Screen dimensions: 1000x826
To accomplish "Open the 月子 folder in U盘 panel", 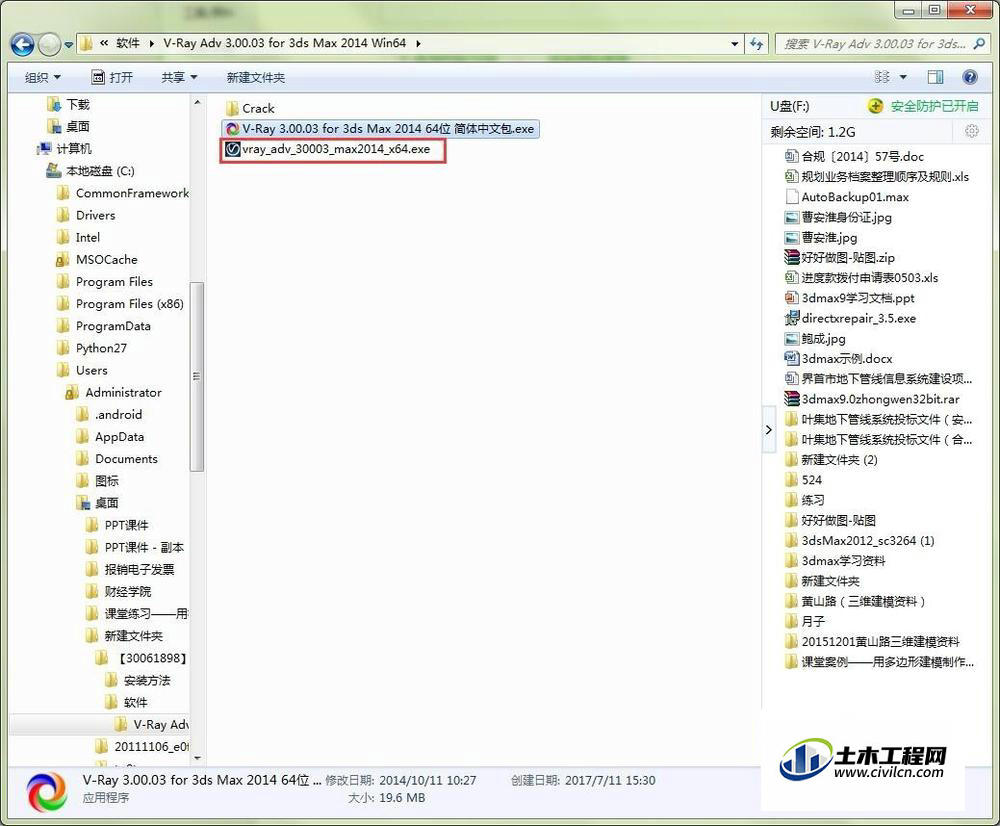I will point(805,621).
